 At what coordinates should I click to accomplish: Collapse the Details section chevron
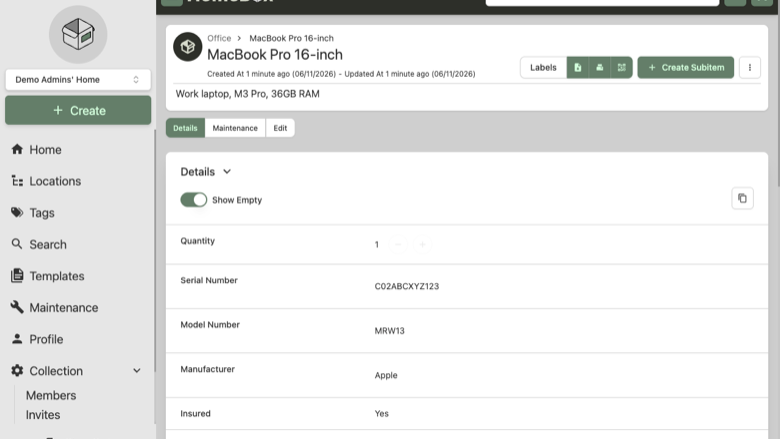227,172
